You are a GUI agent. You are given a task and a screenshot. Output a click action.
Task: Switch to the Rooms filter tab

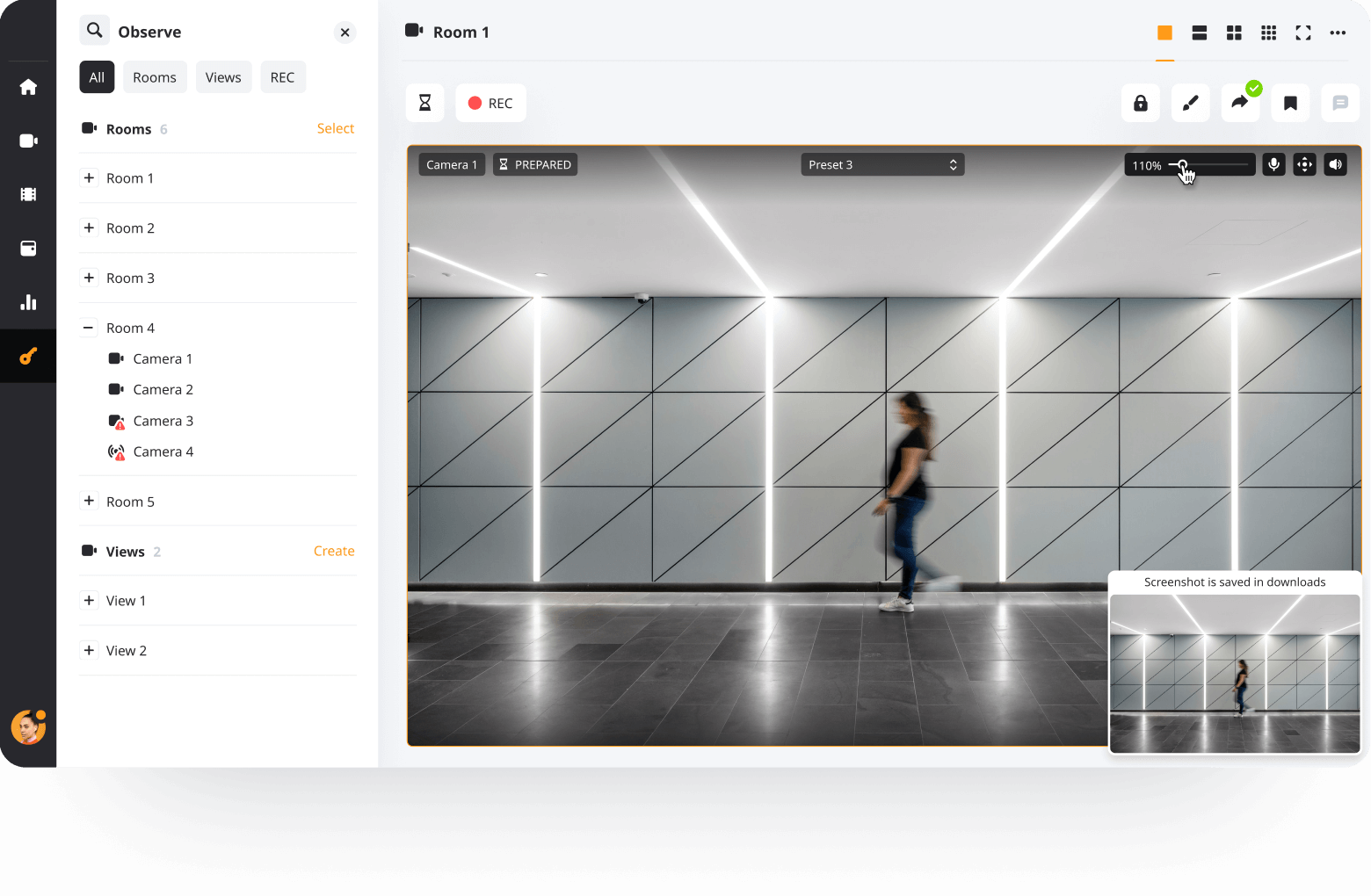point(155,77)
